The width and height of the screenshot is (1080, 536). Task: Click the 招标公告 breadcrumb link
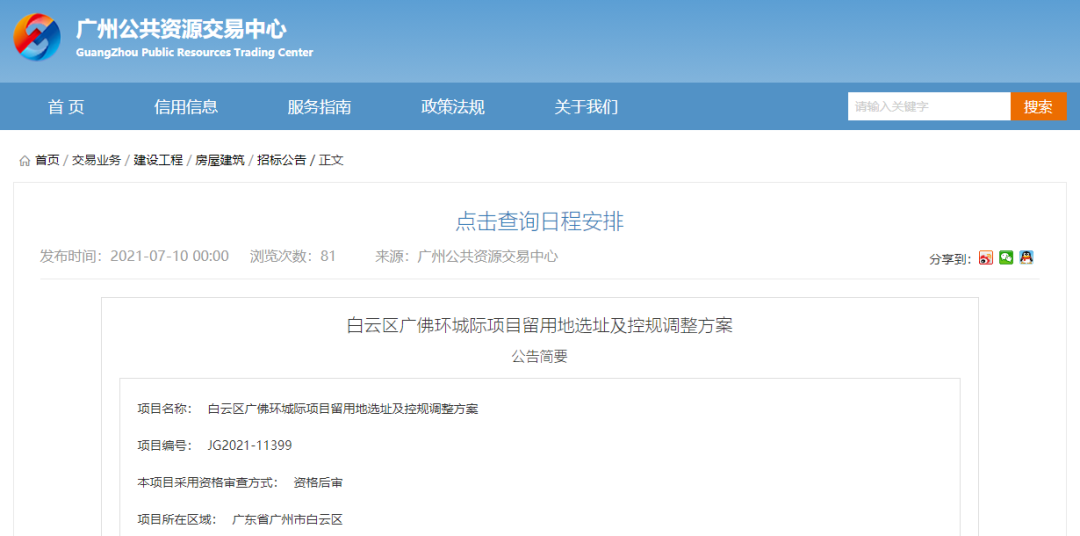tap(282, 160)
